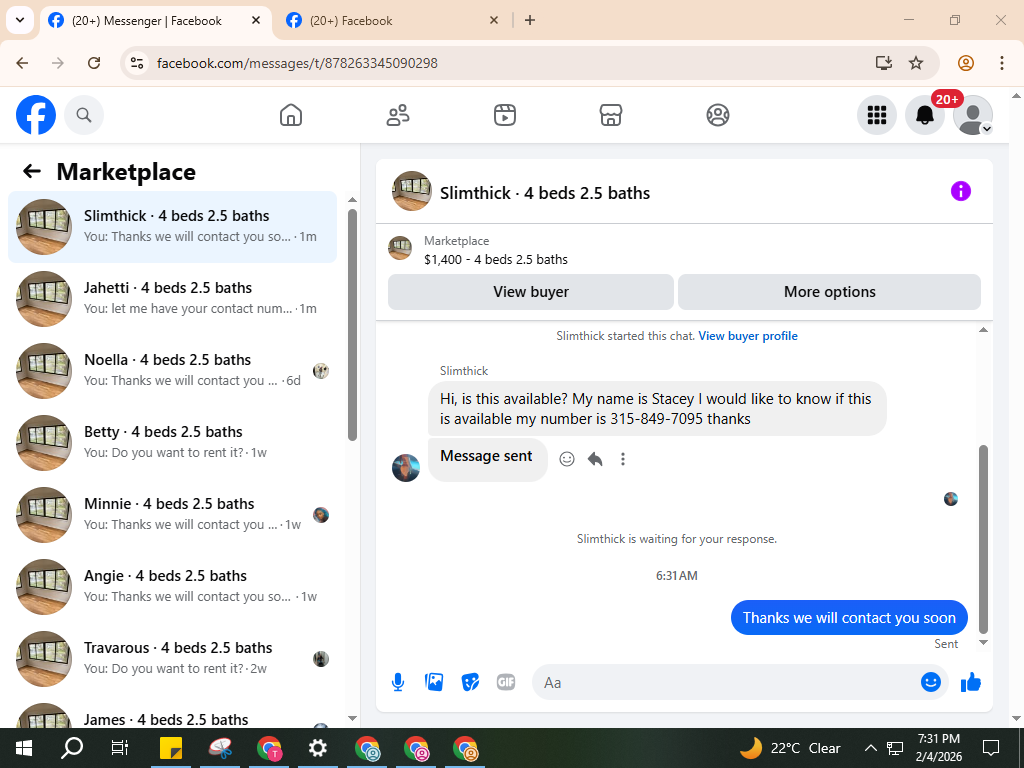Attach a photo with the image icon

coord(434,682)
